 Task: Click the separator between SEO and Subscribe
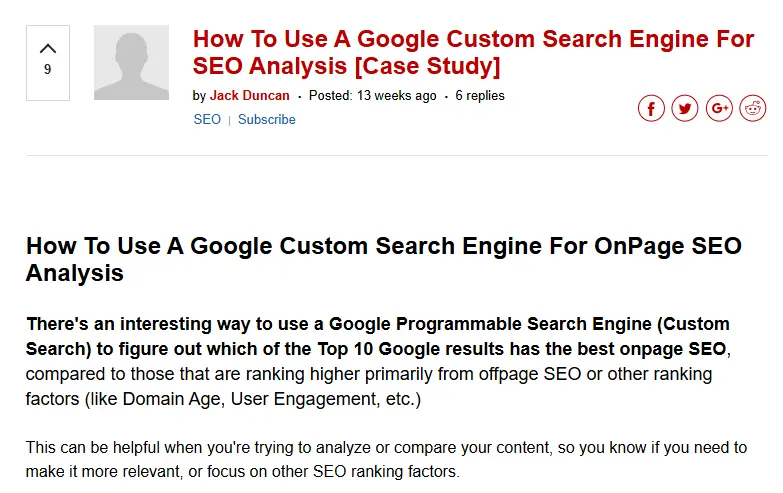[x=229, y=120]
